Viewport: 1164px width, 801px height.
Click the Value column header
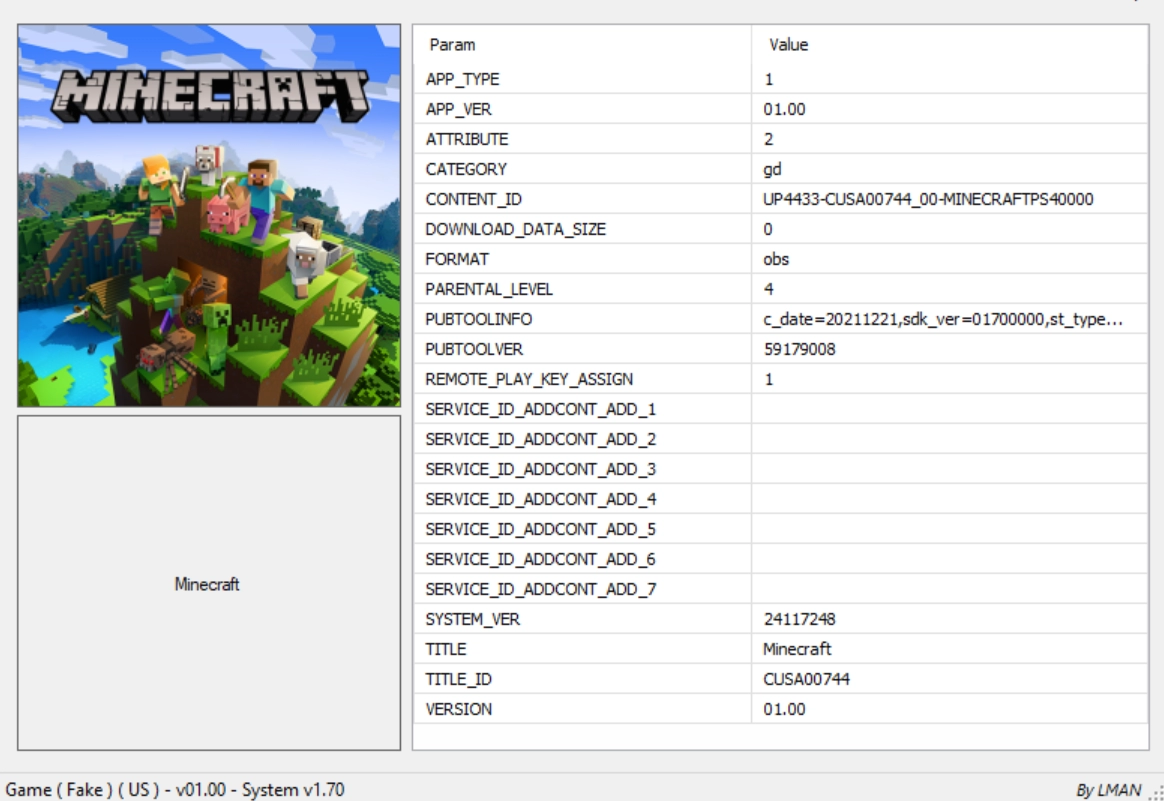pos(788,45)
